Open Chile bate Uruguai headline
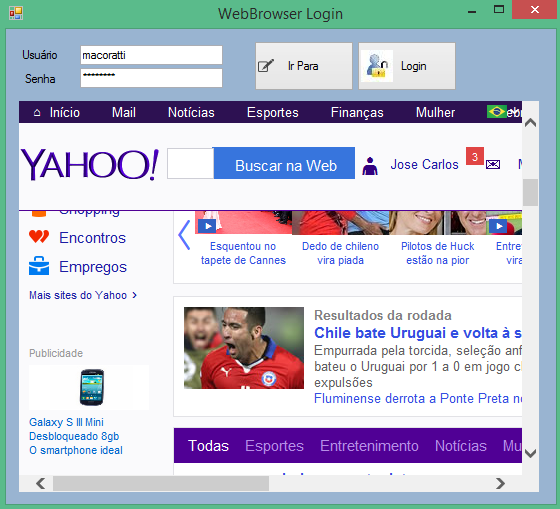The height and width of the screenshot is (509, 560). 418,333
